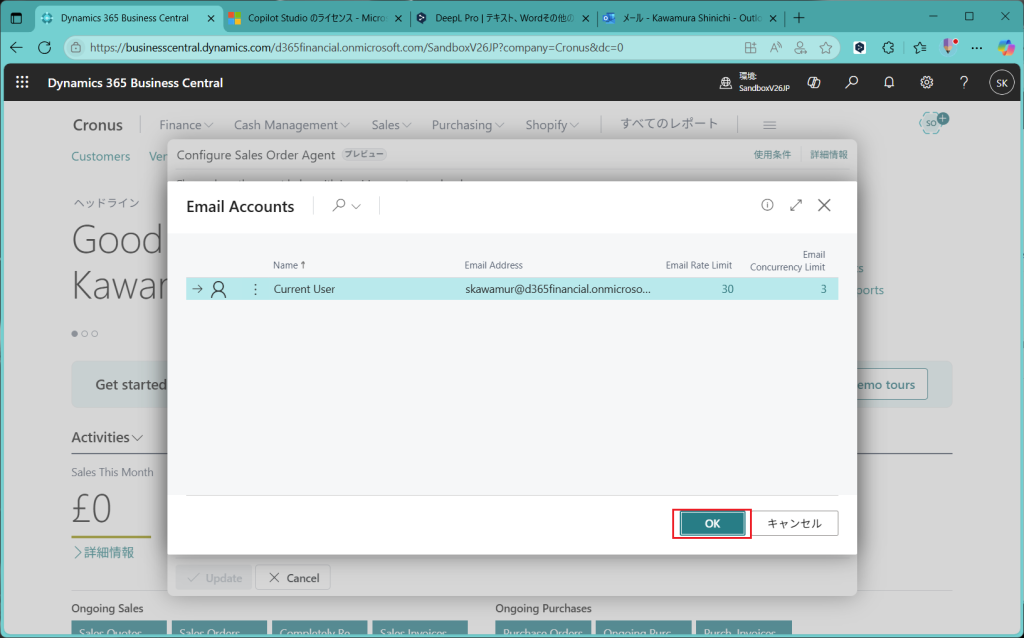The height and width of the screenshot is (638, 1024).
Task: Sort by the Name column header
Action: (289, 265)
